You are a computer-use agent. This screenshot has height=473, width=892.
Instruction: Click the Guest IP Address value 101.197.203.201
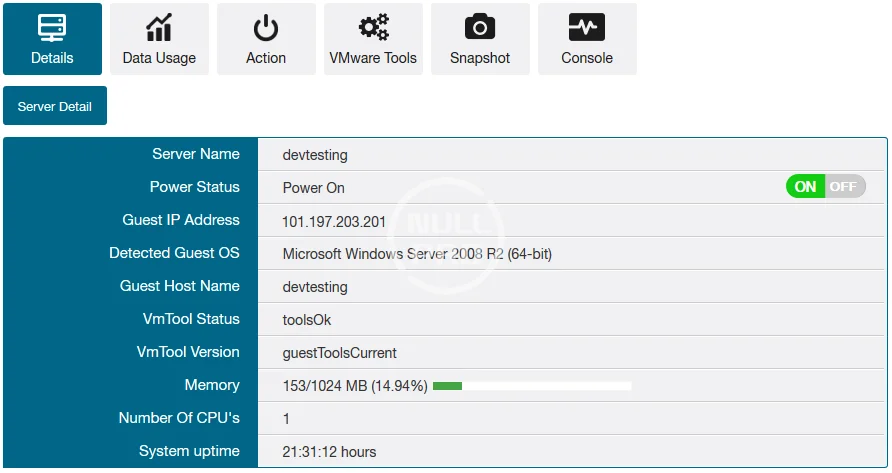click(334, 221)
